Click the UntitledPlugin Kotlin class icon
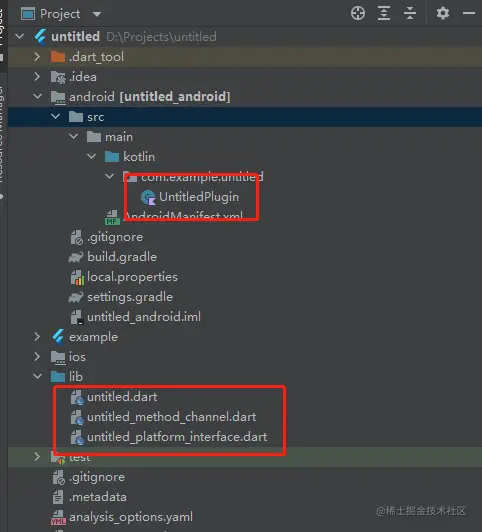 tap(148, 197)
